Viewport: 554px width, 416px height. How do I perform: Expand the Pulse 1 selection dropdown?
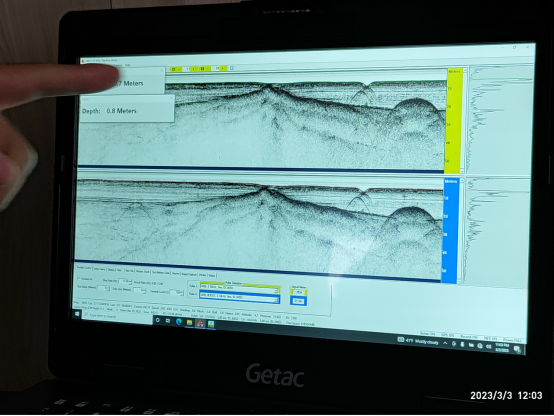276,290
